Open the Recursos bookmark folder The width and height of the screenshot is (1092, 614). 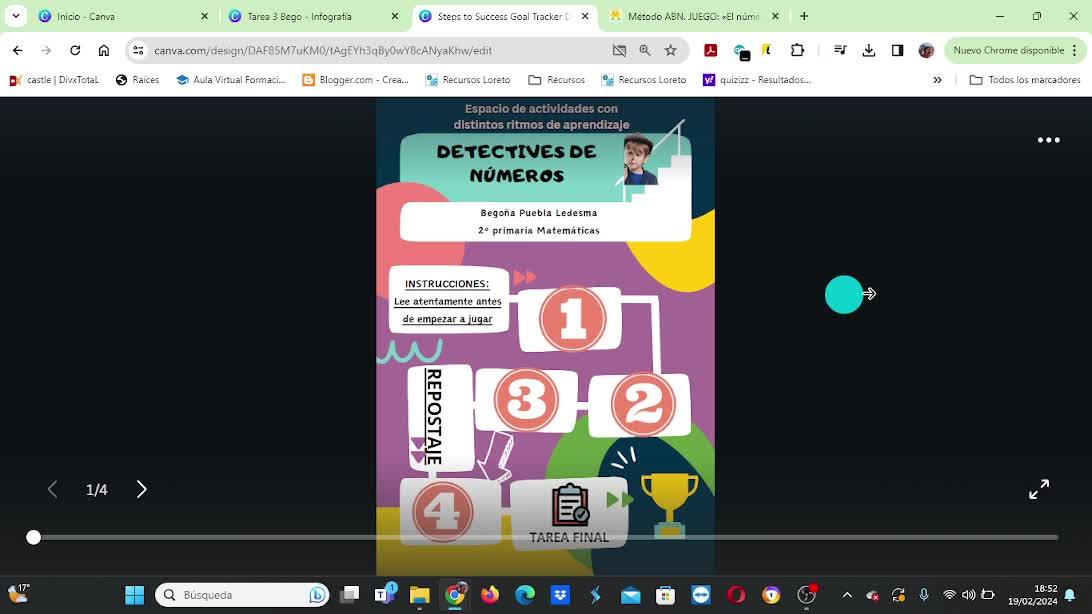(556, 80)
